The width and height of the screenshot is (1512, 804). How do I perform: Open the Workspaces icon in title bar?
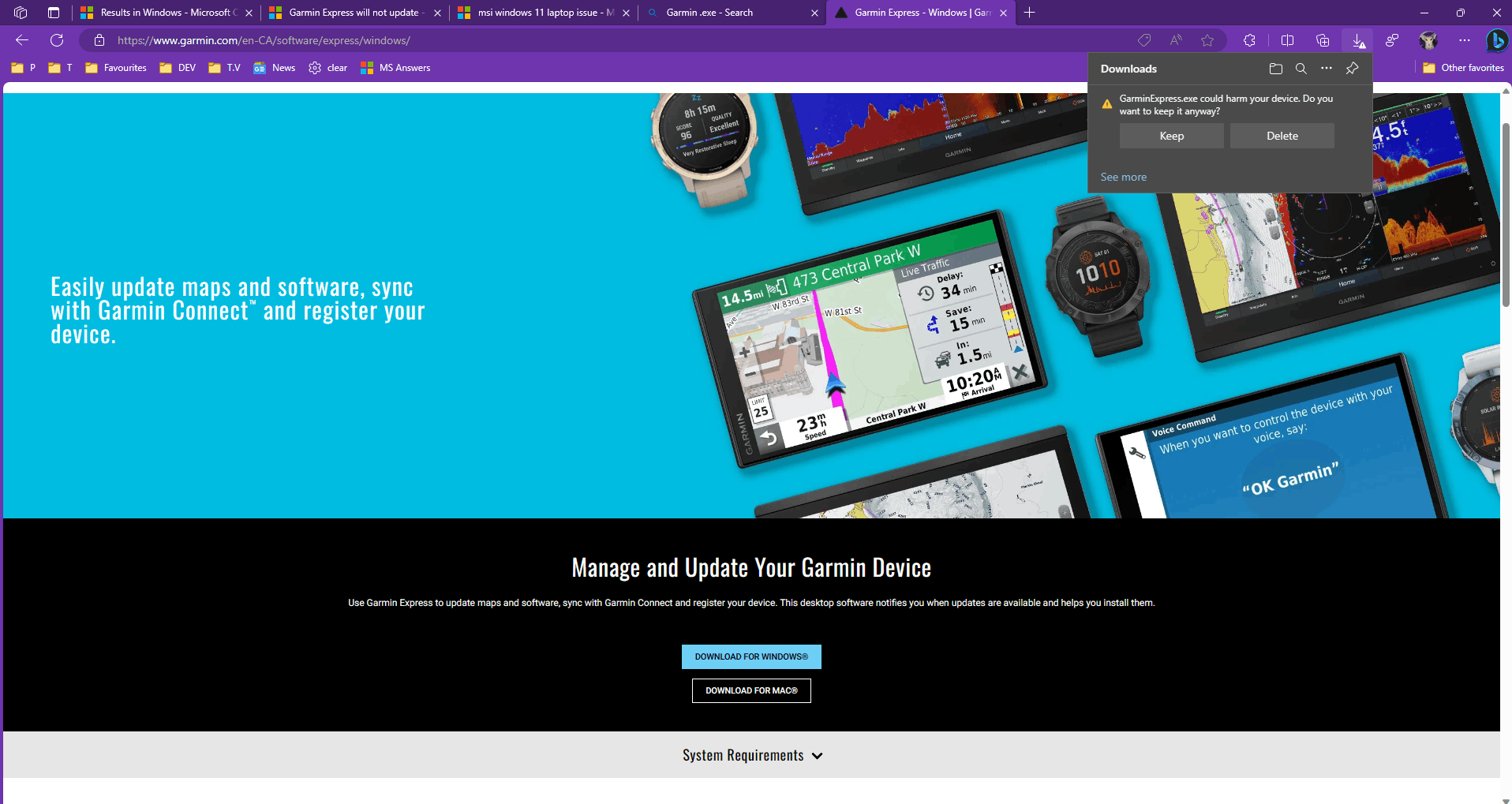coord(21,13)
